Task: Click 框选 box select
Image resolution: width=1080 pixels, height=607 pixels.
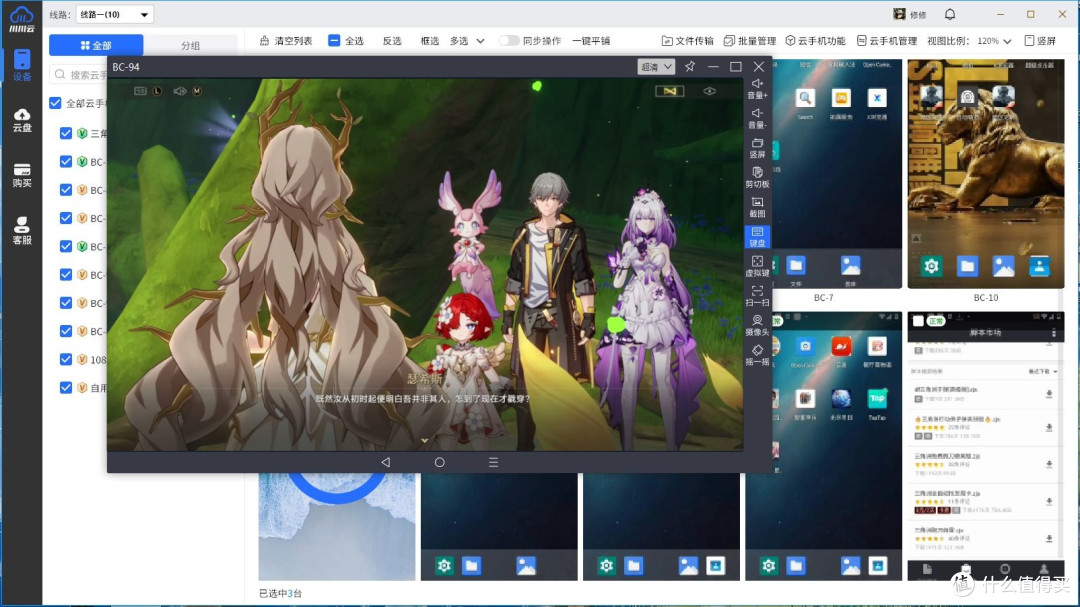Action: [430, 41]
